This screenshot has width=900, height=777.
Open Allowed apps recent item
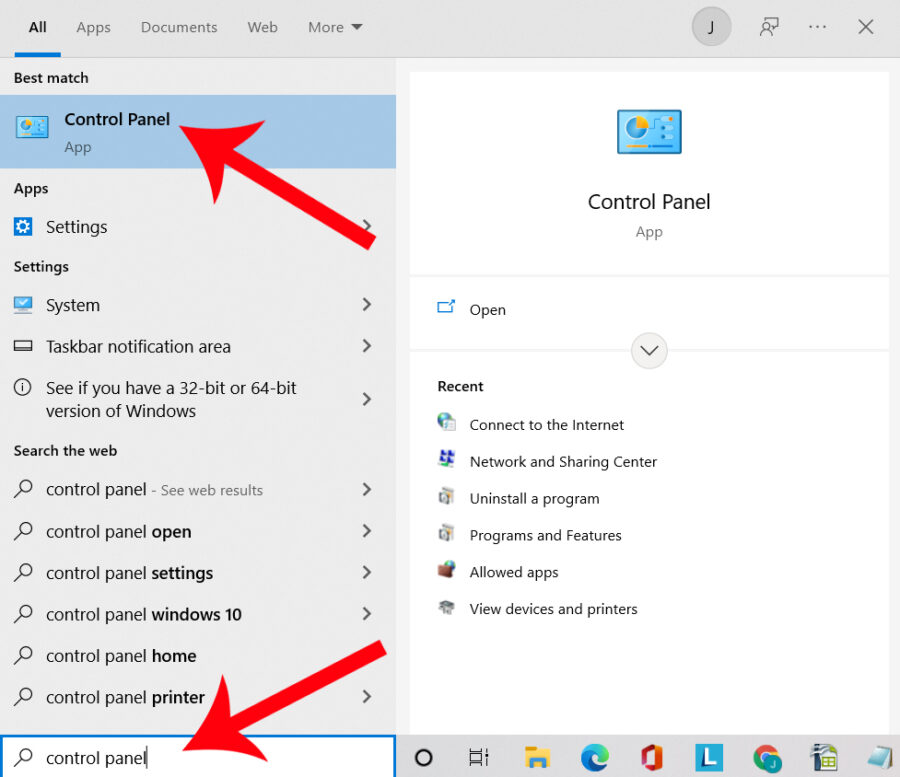pyautogui.click(x=514, y=572)
